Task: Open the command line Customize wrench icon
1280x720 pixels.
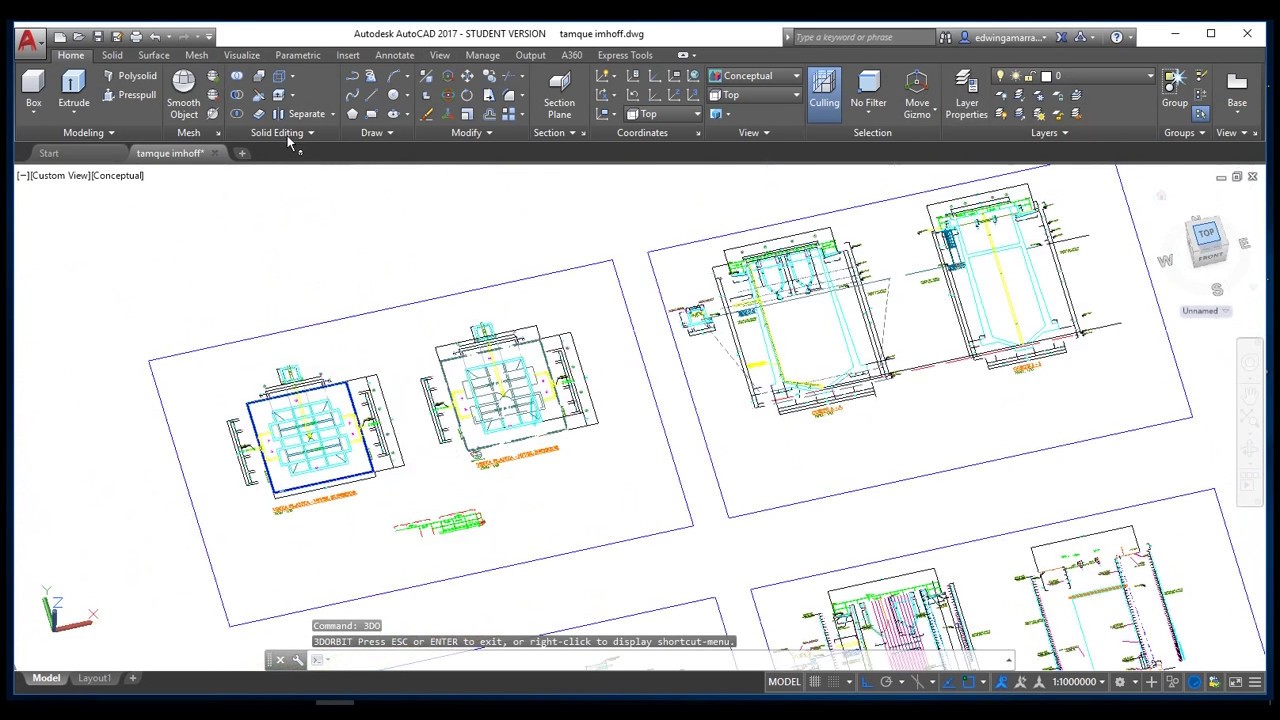Action: click(298, 660)
